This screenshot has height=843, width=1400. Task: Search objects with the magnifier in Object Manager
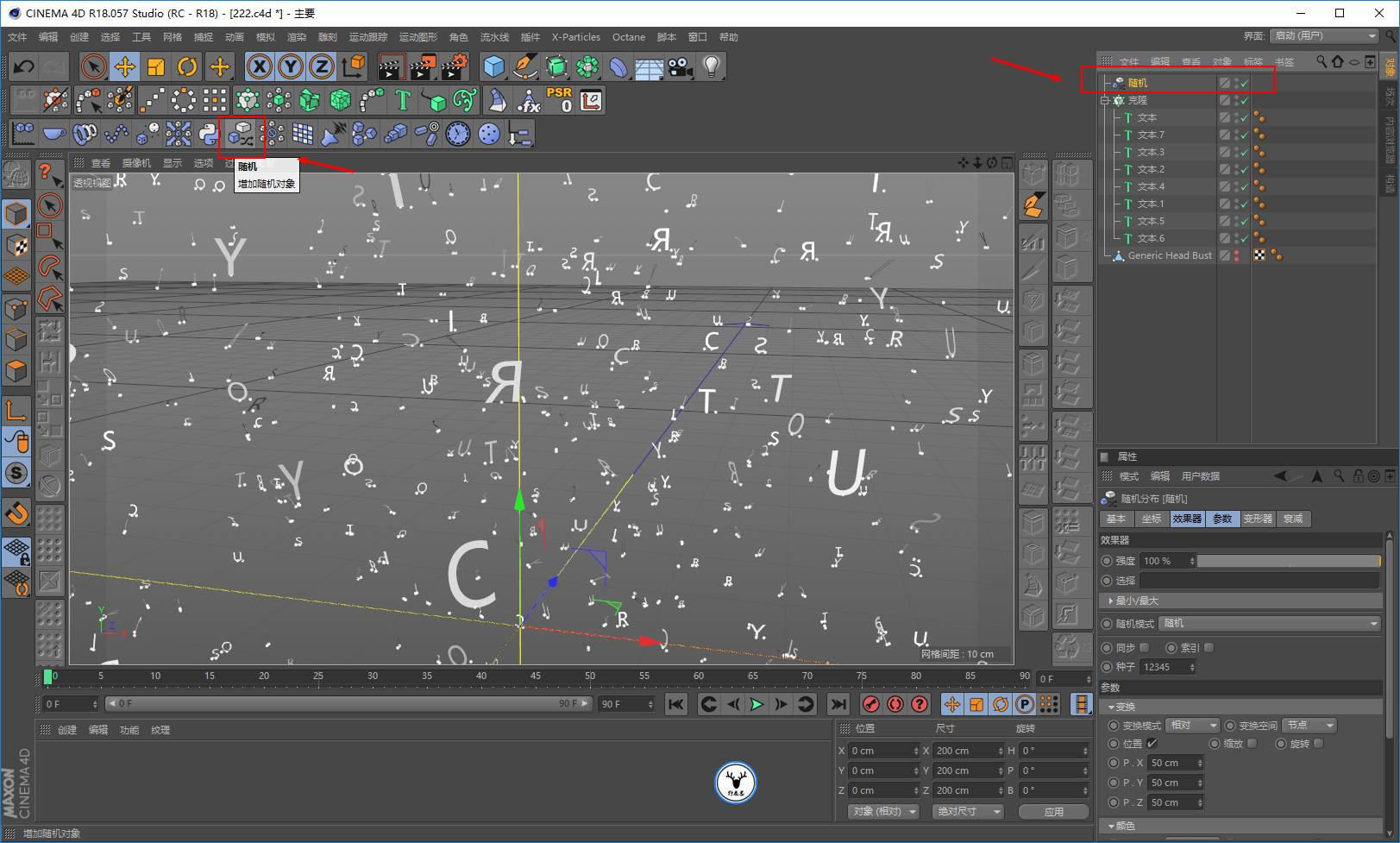(x=1322, y=61)
